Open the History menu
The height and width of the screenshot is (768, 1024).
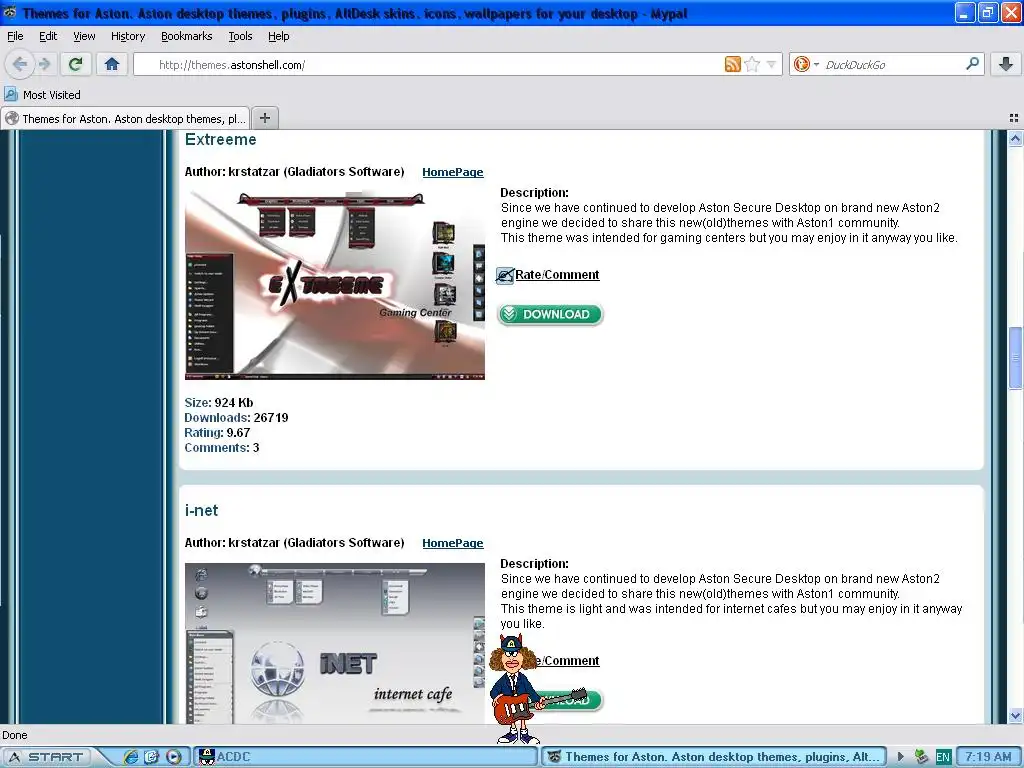click(x=127, y=37)
